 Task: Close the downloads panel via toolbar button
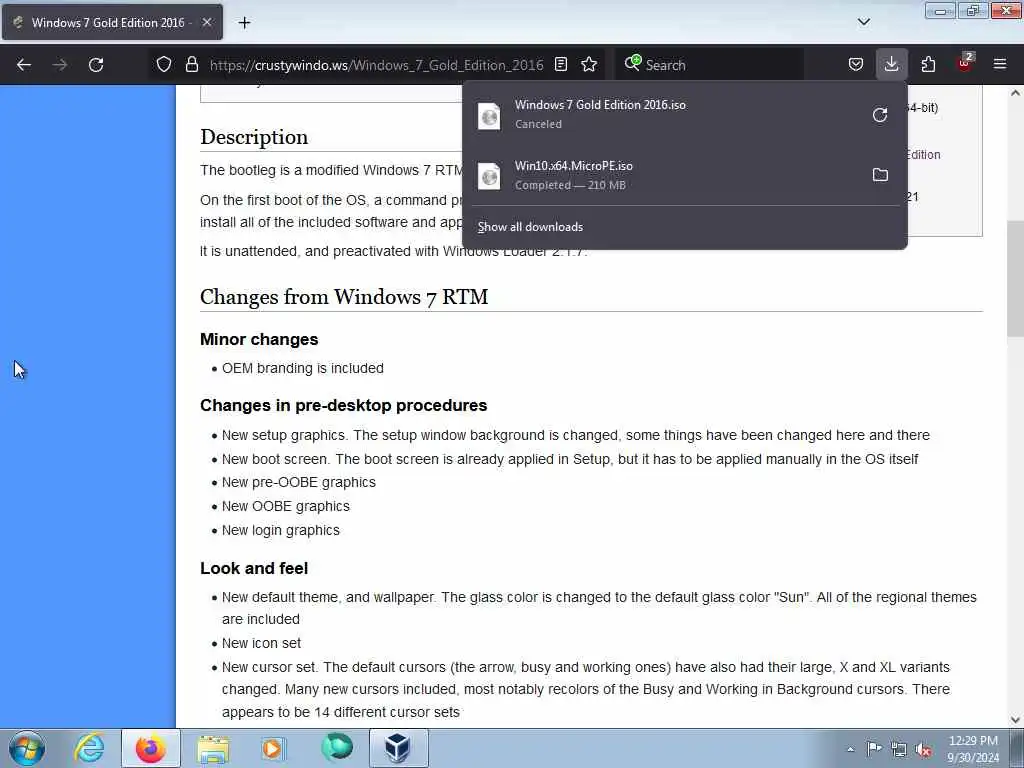point(891,65)
